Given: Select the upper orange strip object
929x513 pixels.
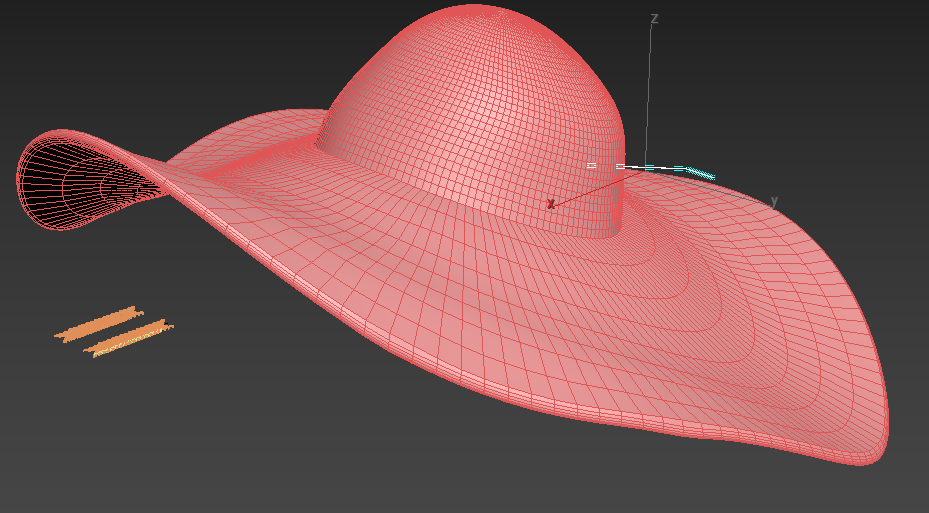Looking at the screenshot, I should (x=100, y=324).
